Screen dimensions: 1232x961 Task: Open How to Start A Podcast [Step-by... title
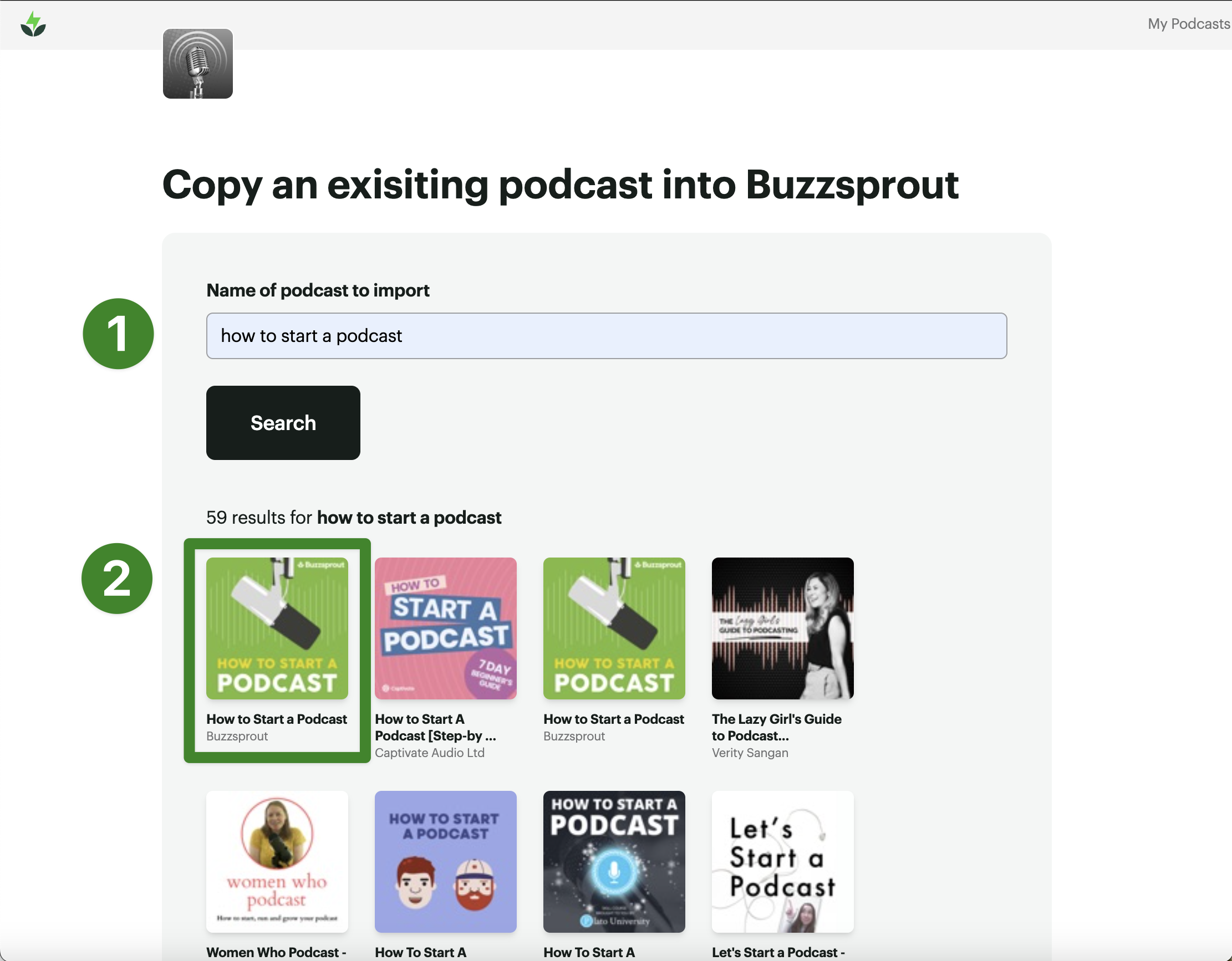click(435, 728)
